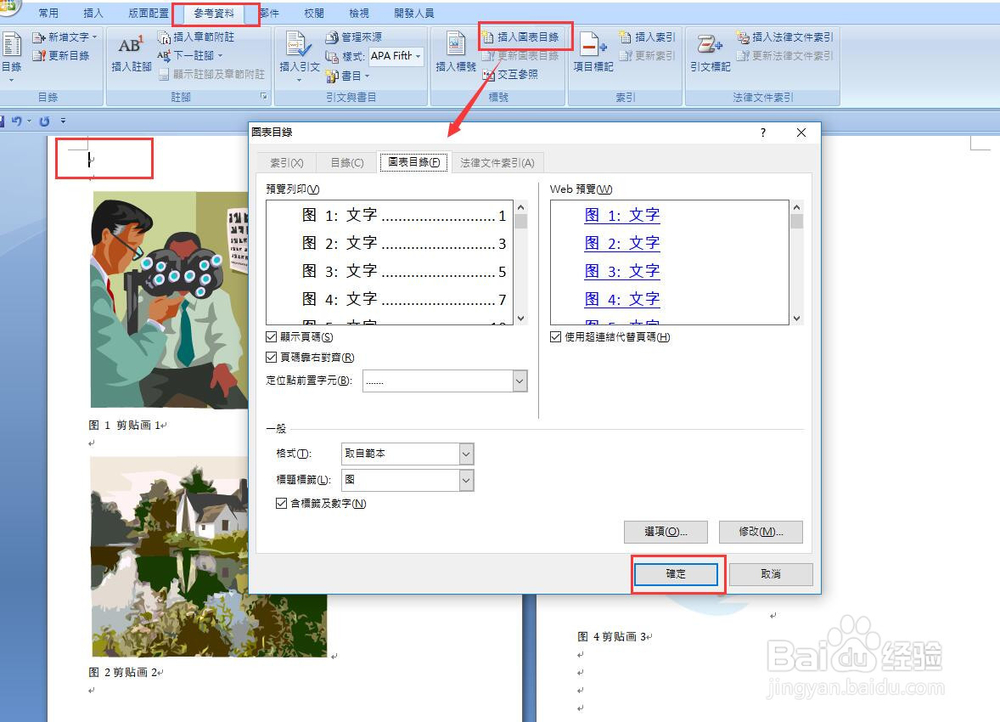Click the 選項(O)... button
The height and width of the screenshot is (722, 1000).
(666, 532)
